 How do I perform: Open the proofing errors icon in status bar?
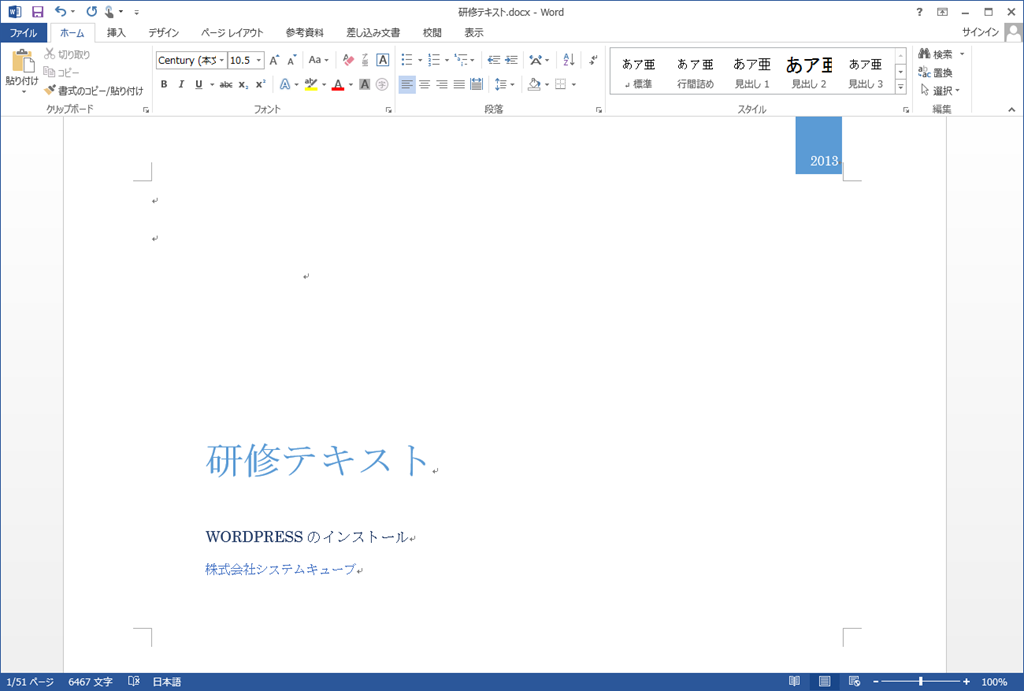pos(134,681)
